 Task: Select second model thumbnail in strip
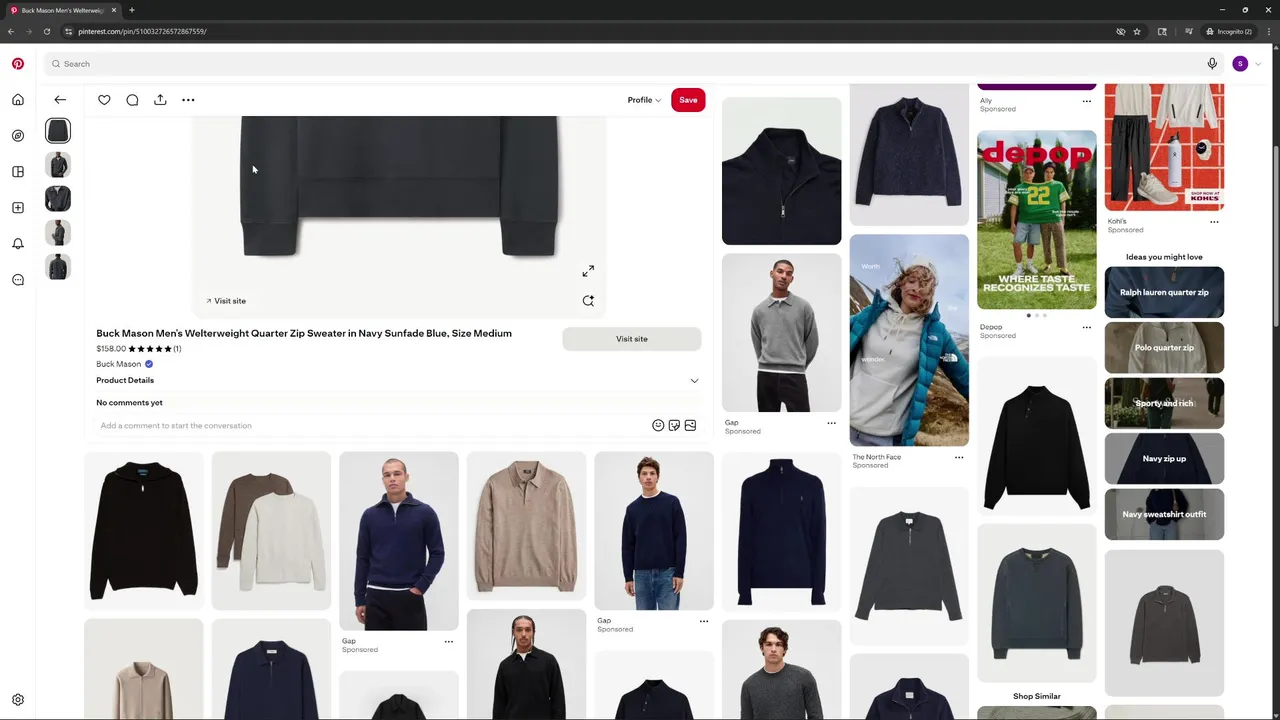pyautogui.click(x=58, y=165)
